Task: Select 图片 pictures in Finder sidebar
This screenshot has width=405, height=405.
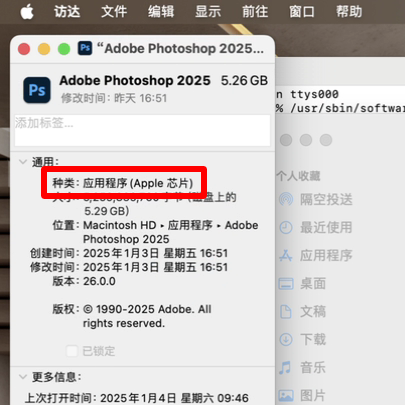Action: click(x=313, y=396)
